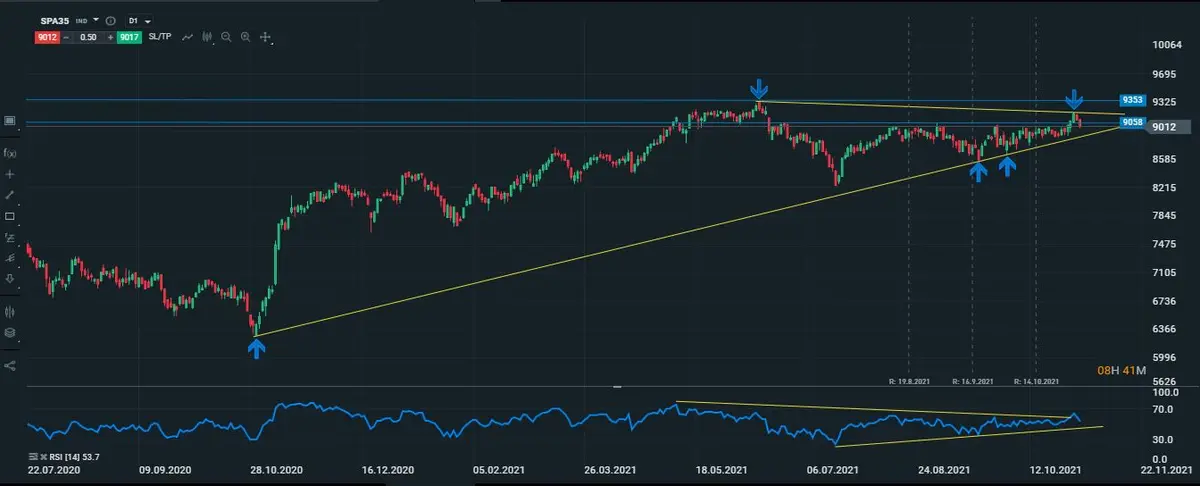
Task: Decrease volume with the minus button
Action: tap(65, 37)
